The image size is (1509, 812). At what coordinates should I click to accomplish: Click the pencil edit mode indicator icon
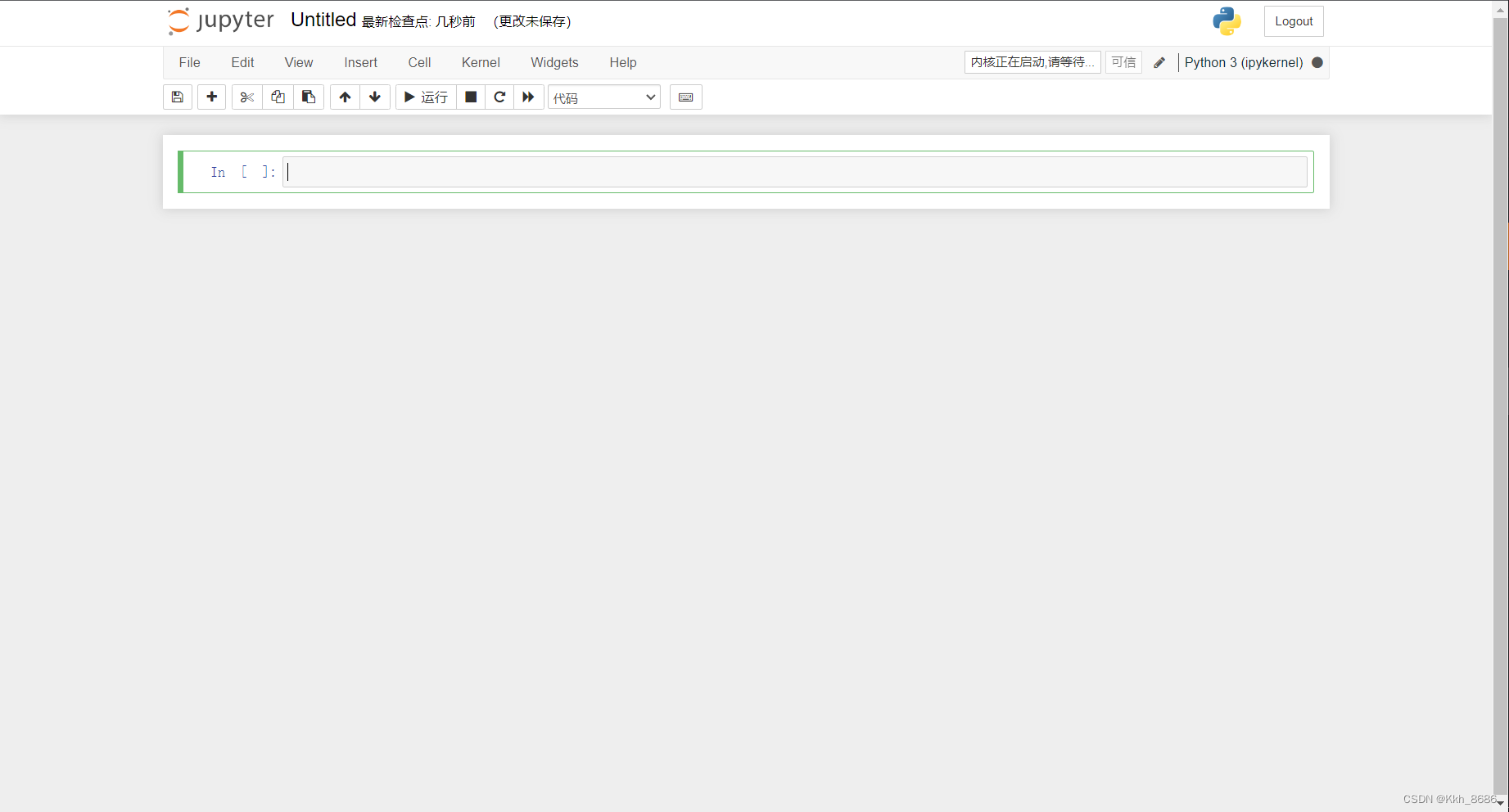1159,63
